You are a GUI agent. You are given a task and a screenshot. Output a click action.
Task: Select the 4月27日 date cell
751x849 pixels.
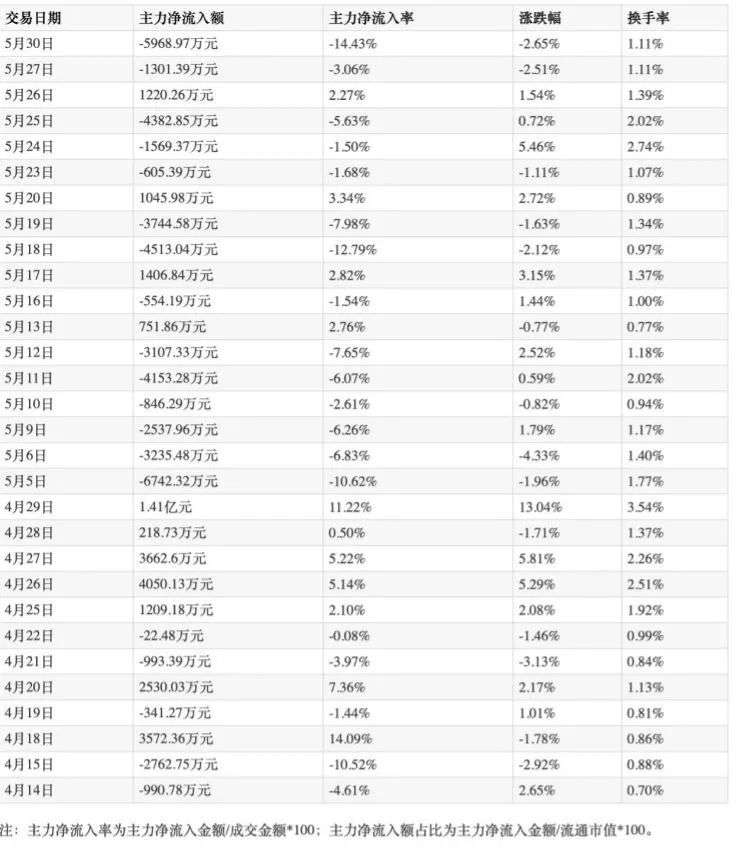click(29, 559)
